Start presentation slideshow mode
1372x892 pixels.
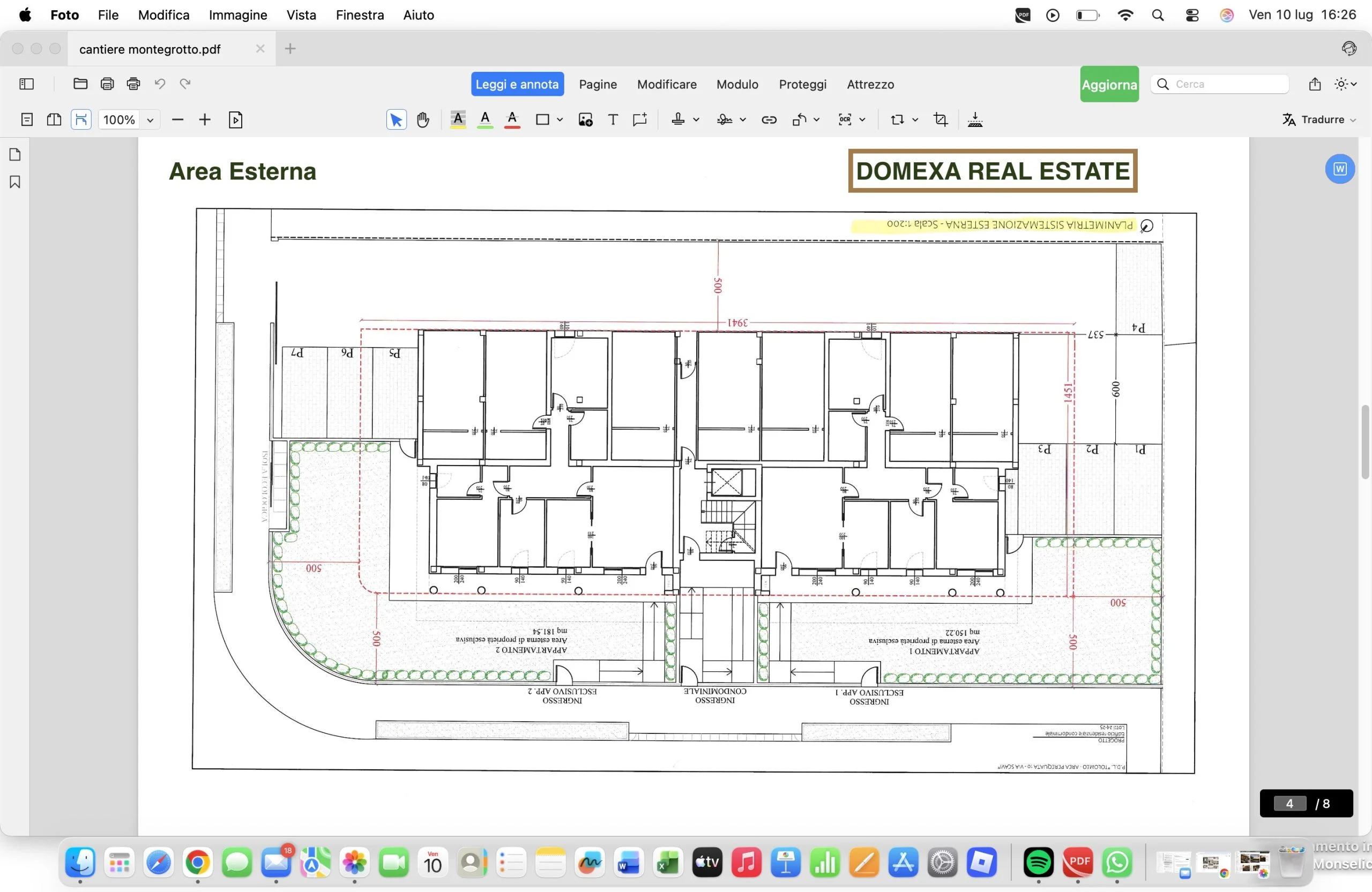(x=236, y=120)
